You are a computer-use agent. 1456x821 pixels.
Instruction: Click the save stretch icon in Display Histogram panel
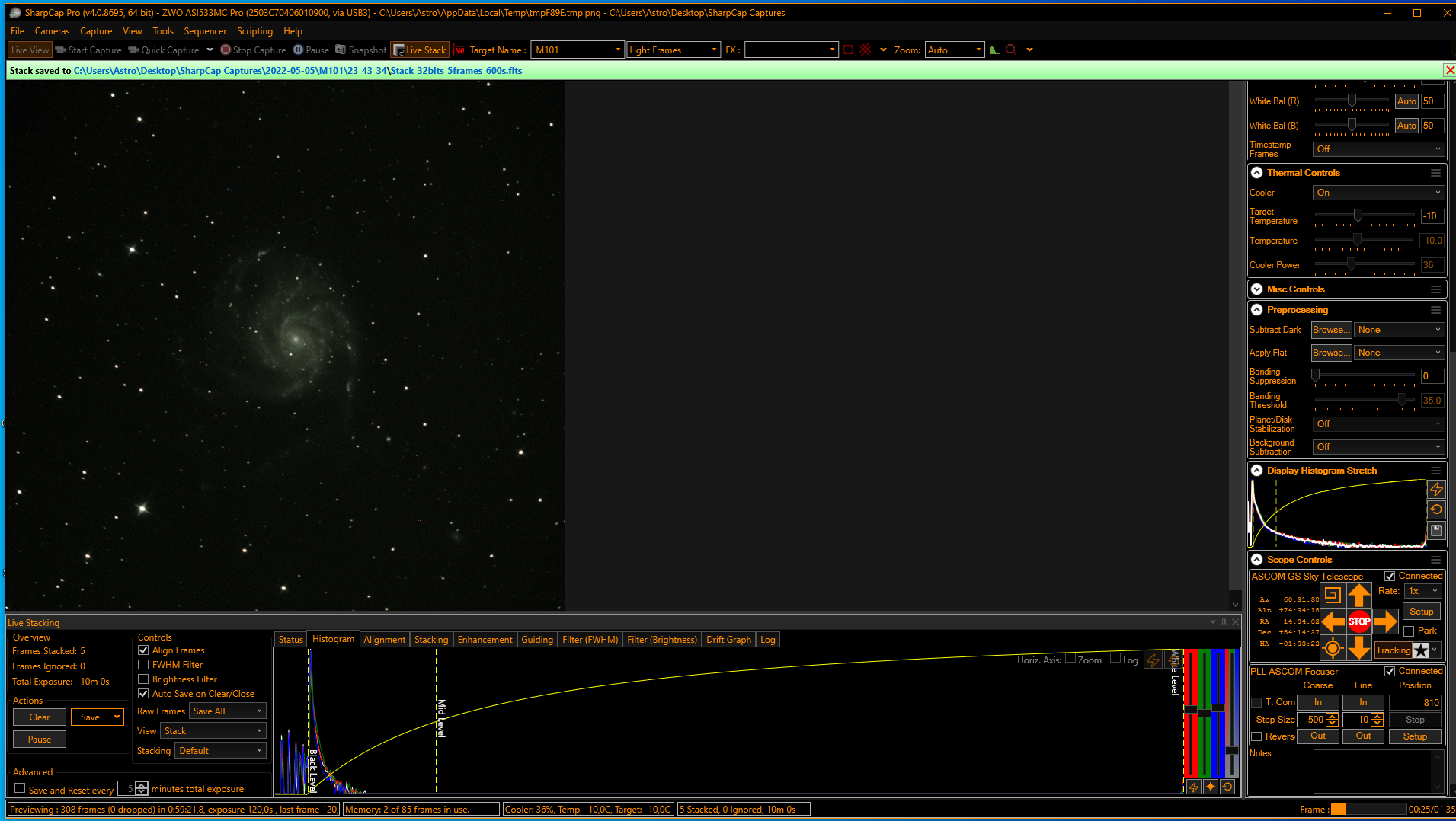1436,530
